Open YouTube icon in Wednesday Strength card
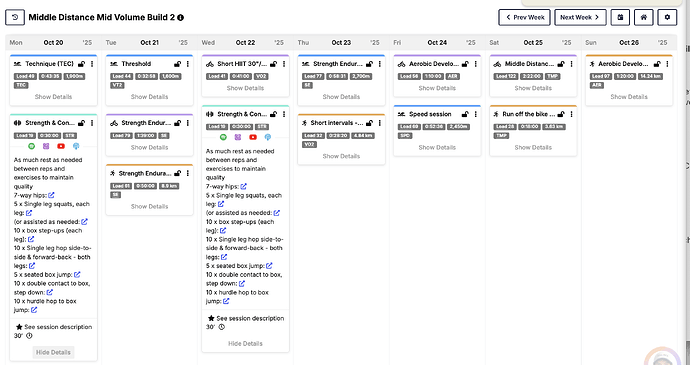Image resolution: width=690 pixels, height=365 pixels. (253, 137)
